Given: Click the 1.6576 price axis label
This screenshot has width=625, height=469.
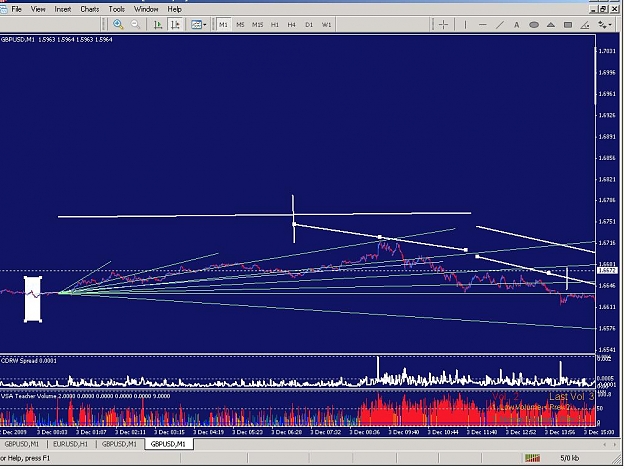Looking at the screenshot, I should (x=607, y=328).
